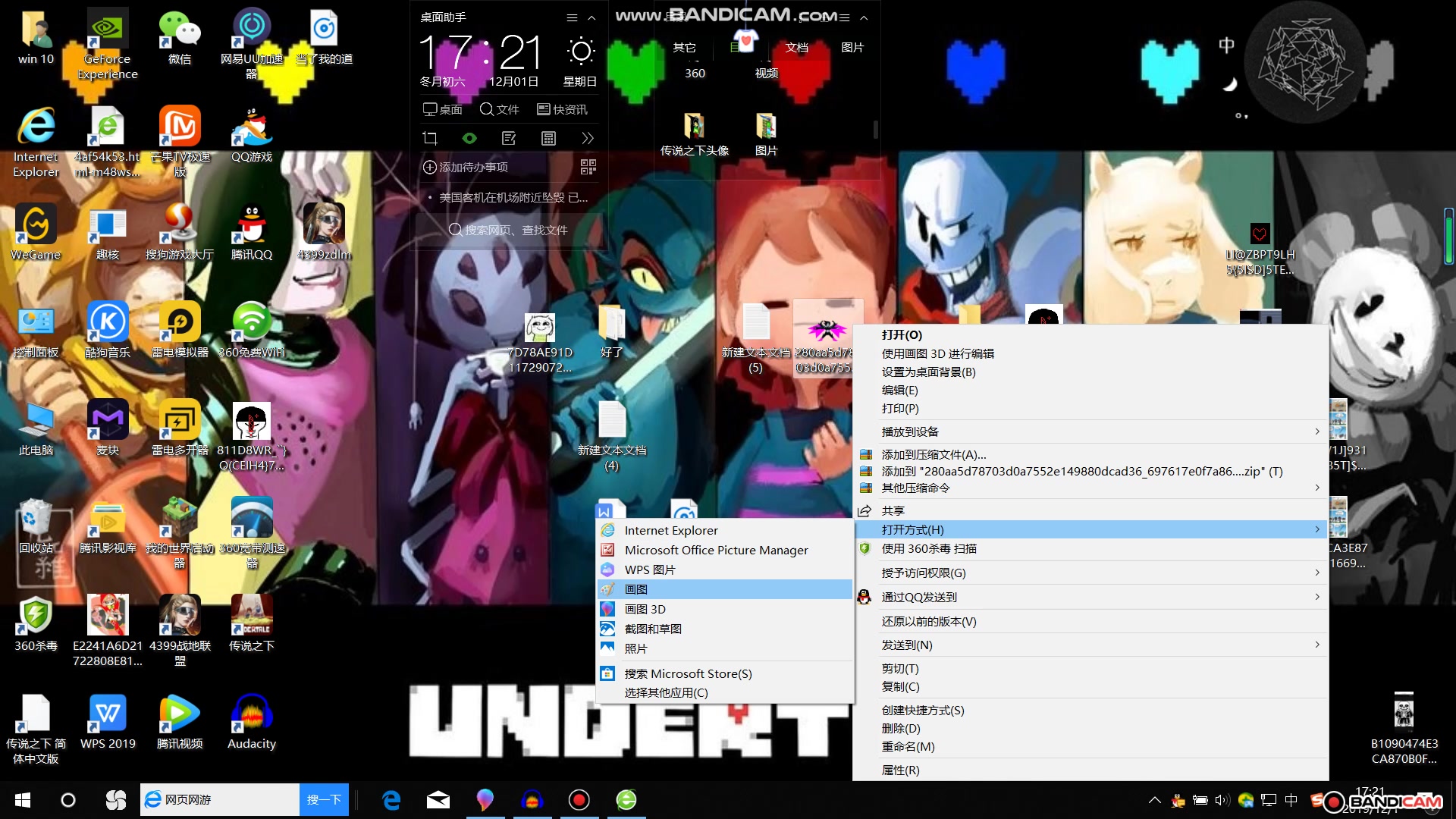Viewport: 1456px width, 819px height.
Task: Toggle the 中 input method in system tray
Action: [1291, 800]
